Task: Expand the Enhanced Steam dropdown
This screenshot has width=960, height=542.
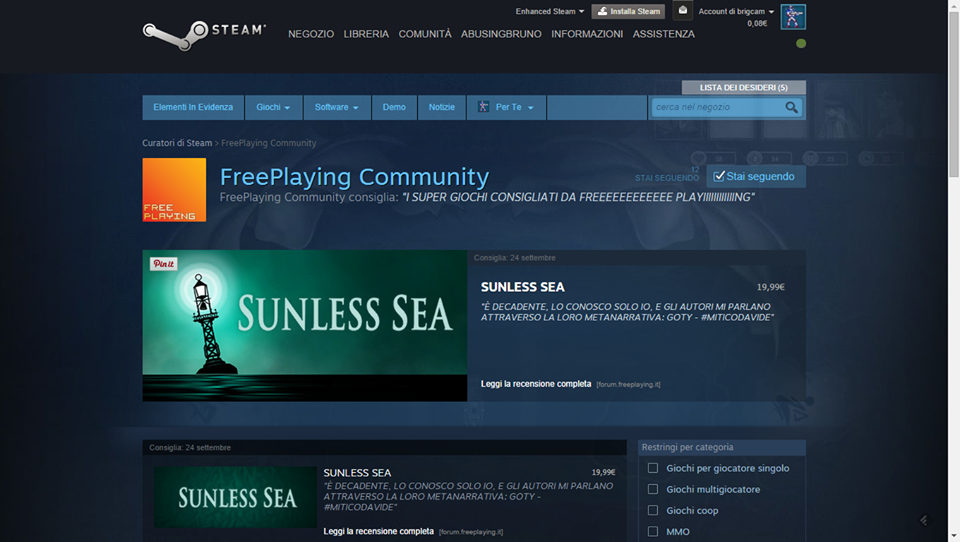Action: click(x=550, y=11)
